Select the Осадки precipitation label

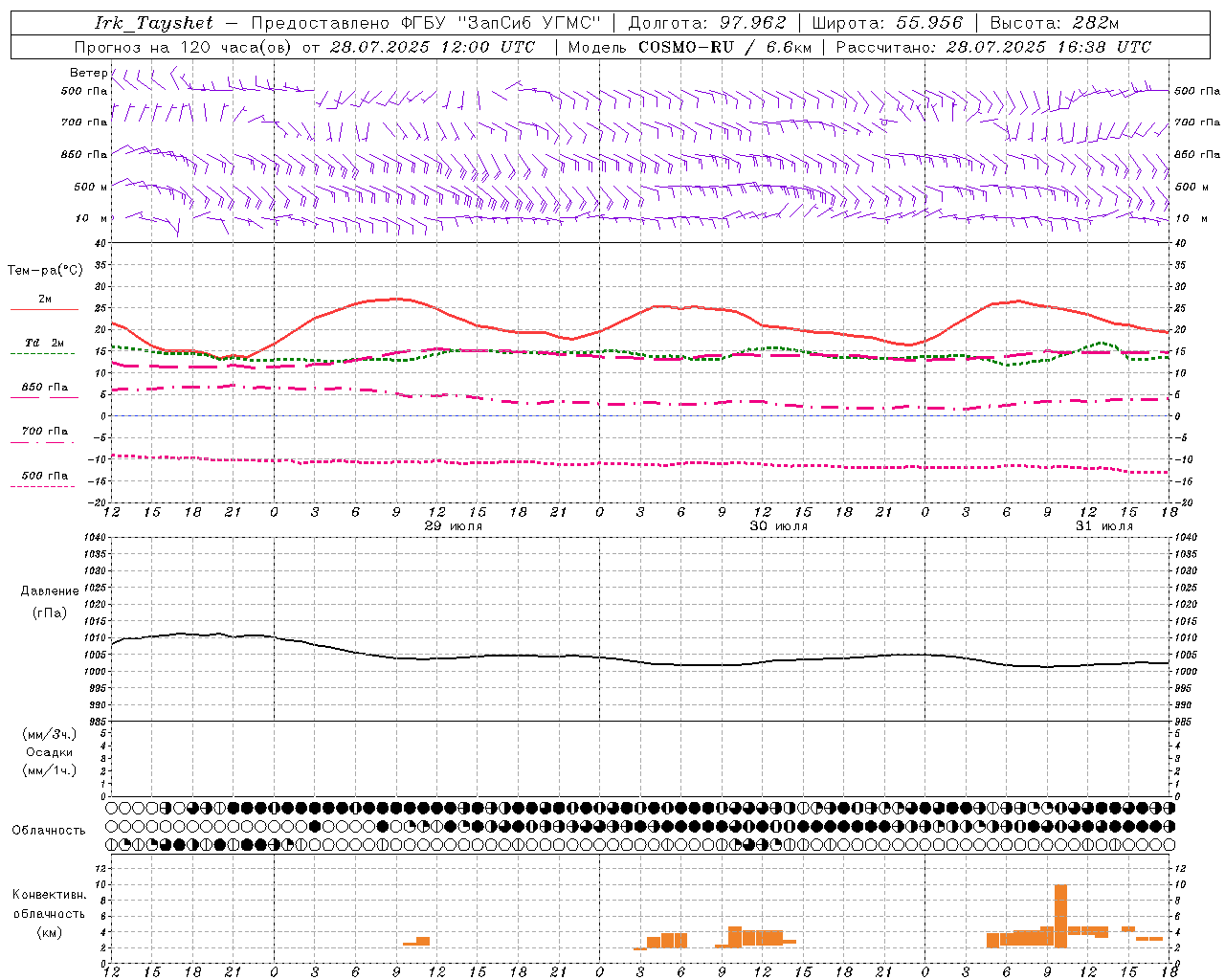50,752
